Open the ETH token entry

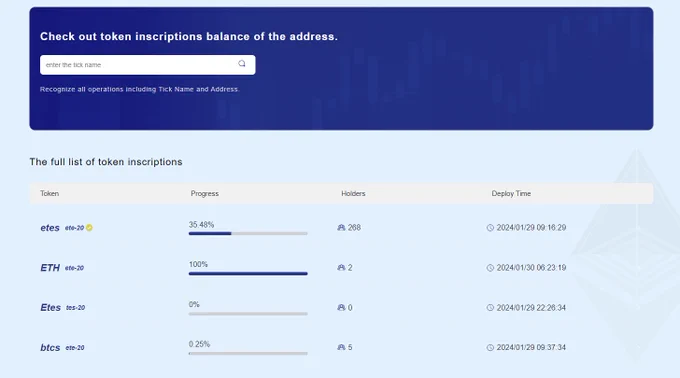(50, 268)
